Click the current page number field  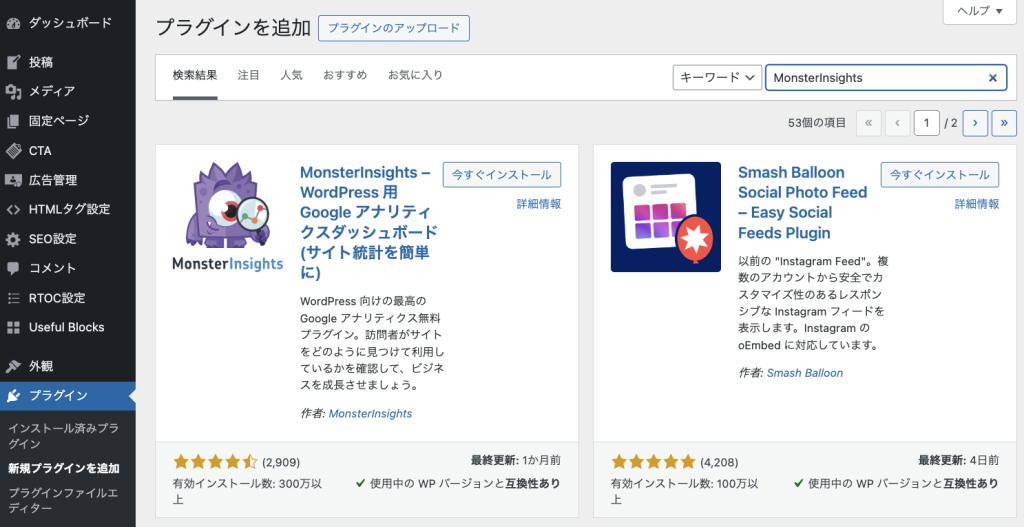[x=926, y=123]
